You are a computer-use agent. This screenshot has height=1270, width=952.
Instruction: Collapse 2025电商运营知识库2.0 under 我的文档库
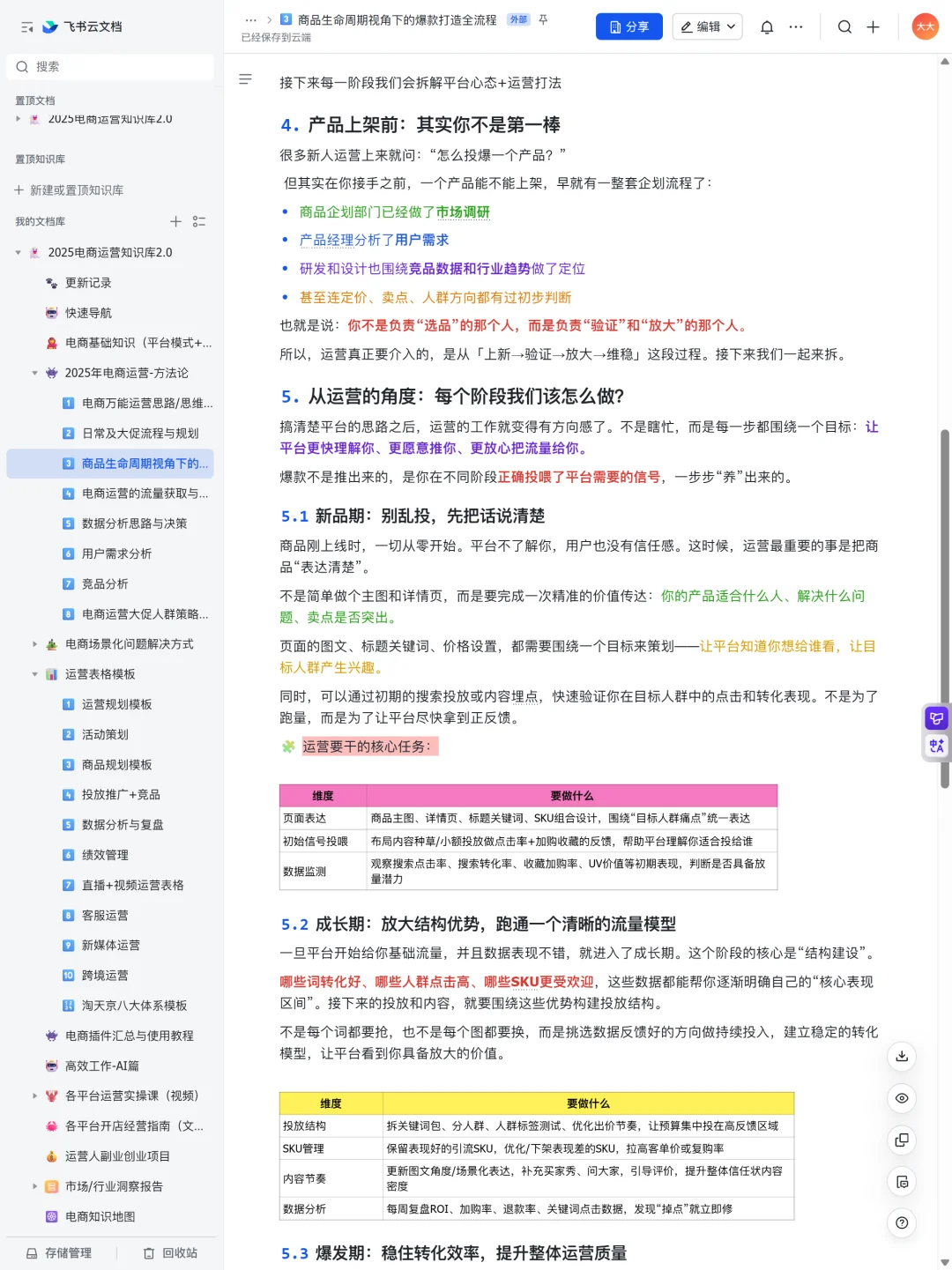pos(19,253)
